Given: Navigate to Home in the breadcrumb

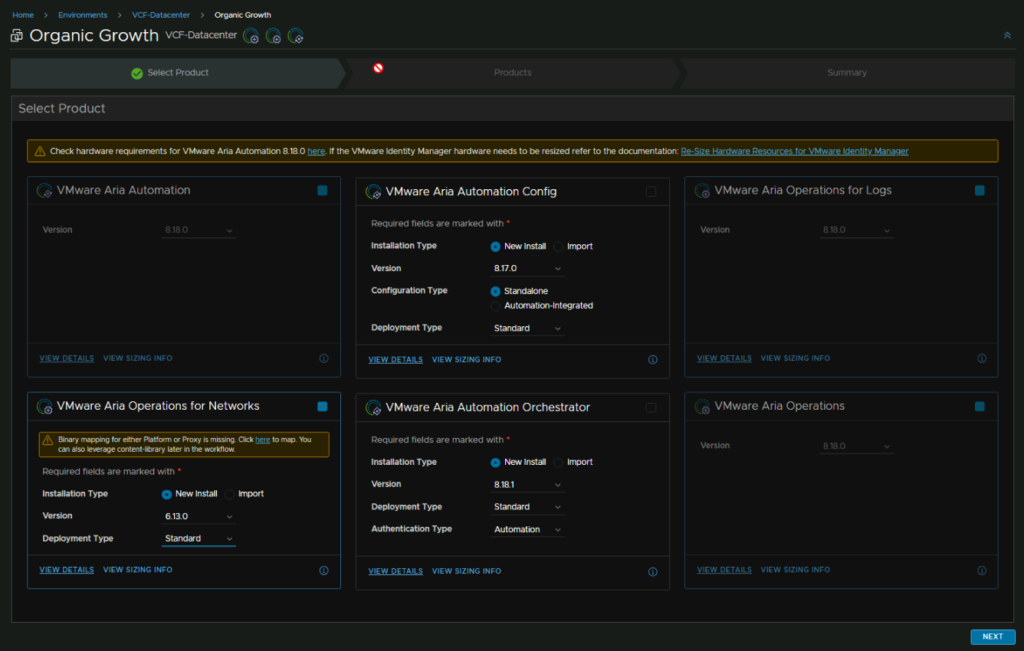Looking at the screenshot, I should (x=23, y=15).
